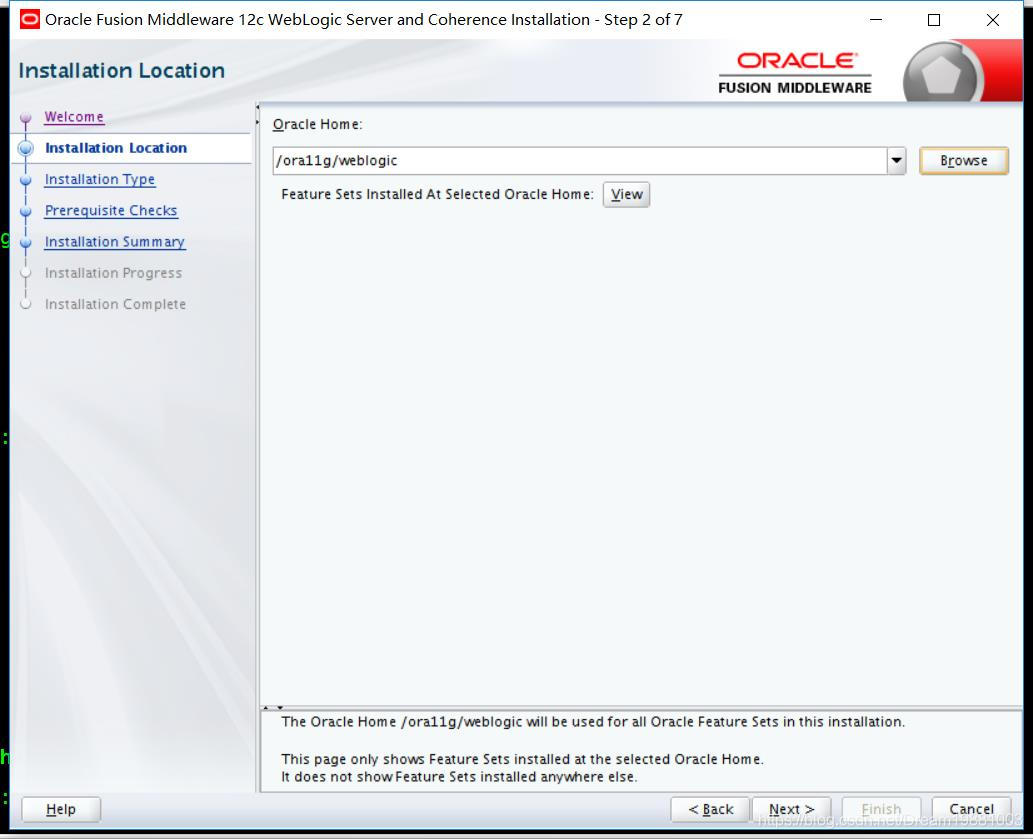
Task: Open the Prerequisite Checks step link
Action: pyautogui.click(x=111, y=210)
